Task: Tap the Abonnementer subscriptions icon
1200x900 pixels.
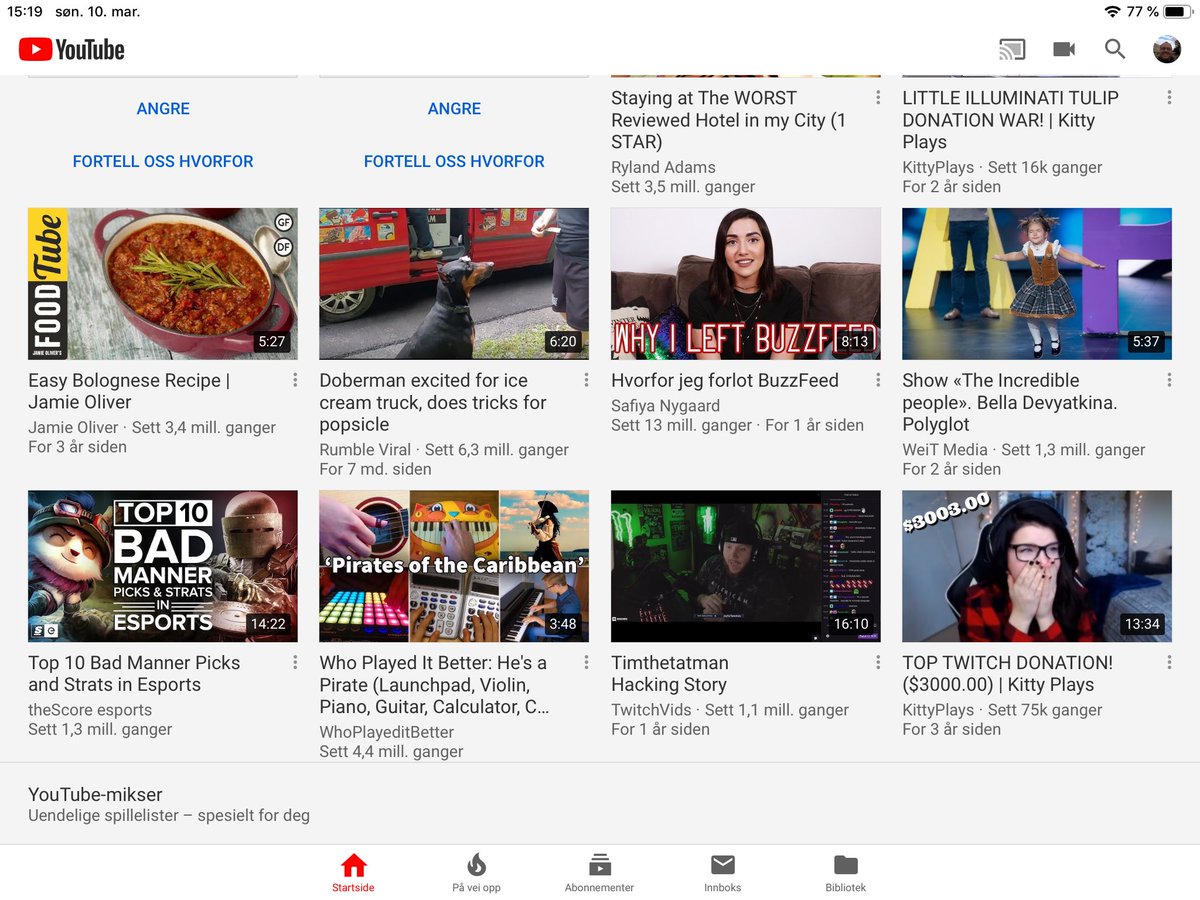Action: [599, 865]
